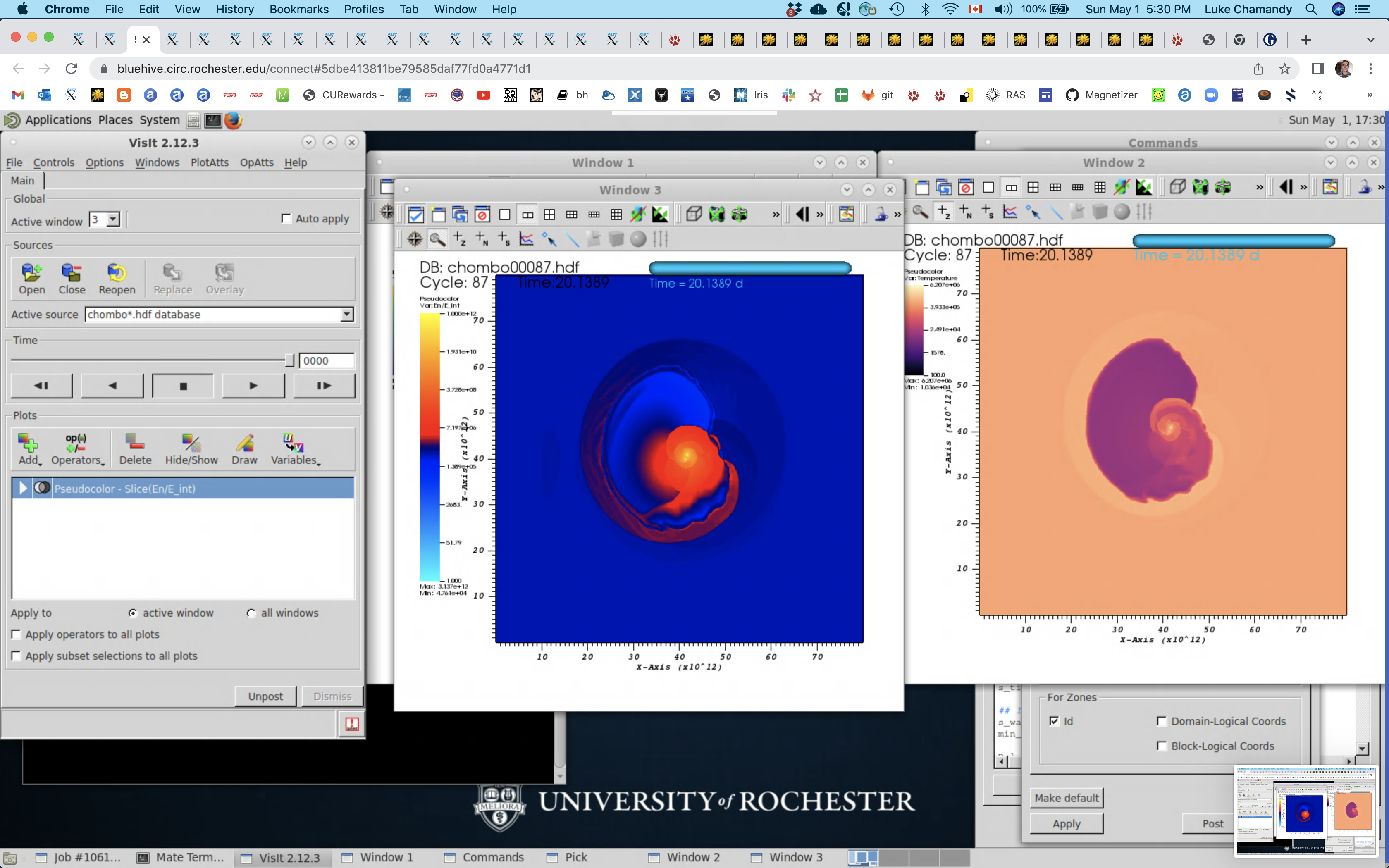
Task: Open VisIt File menu
Action: [x=14, y=162]
